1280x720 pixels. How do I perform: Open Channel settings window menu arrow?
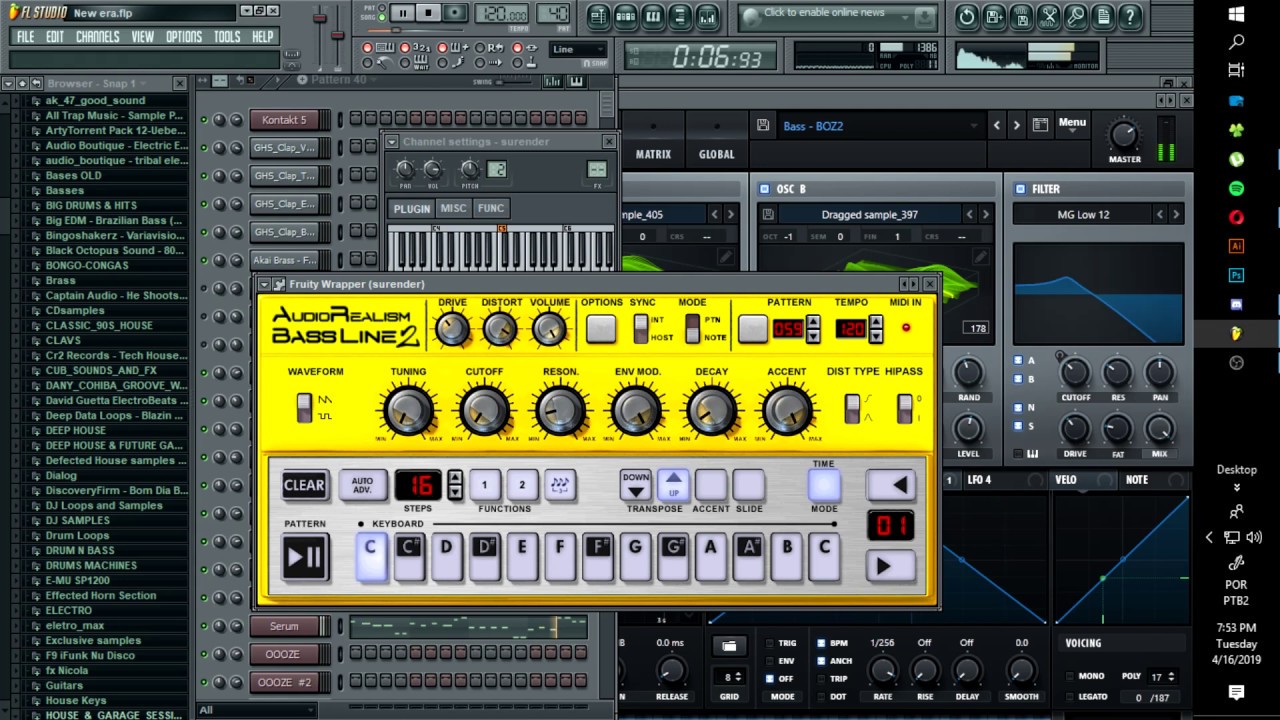[392, 142]
